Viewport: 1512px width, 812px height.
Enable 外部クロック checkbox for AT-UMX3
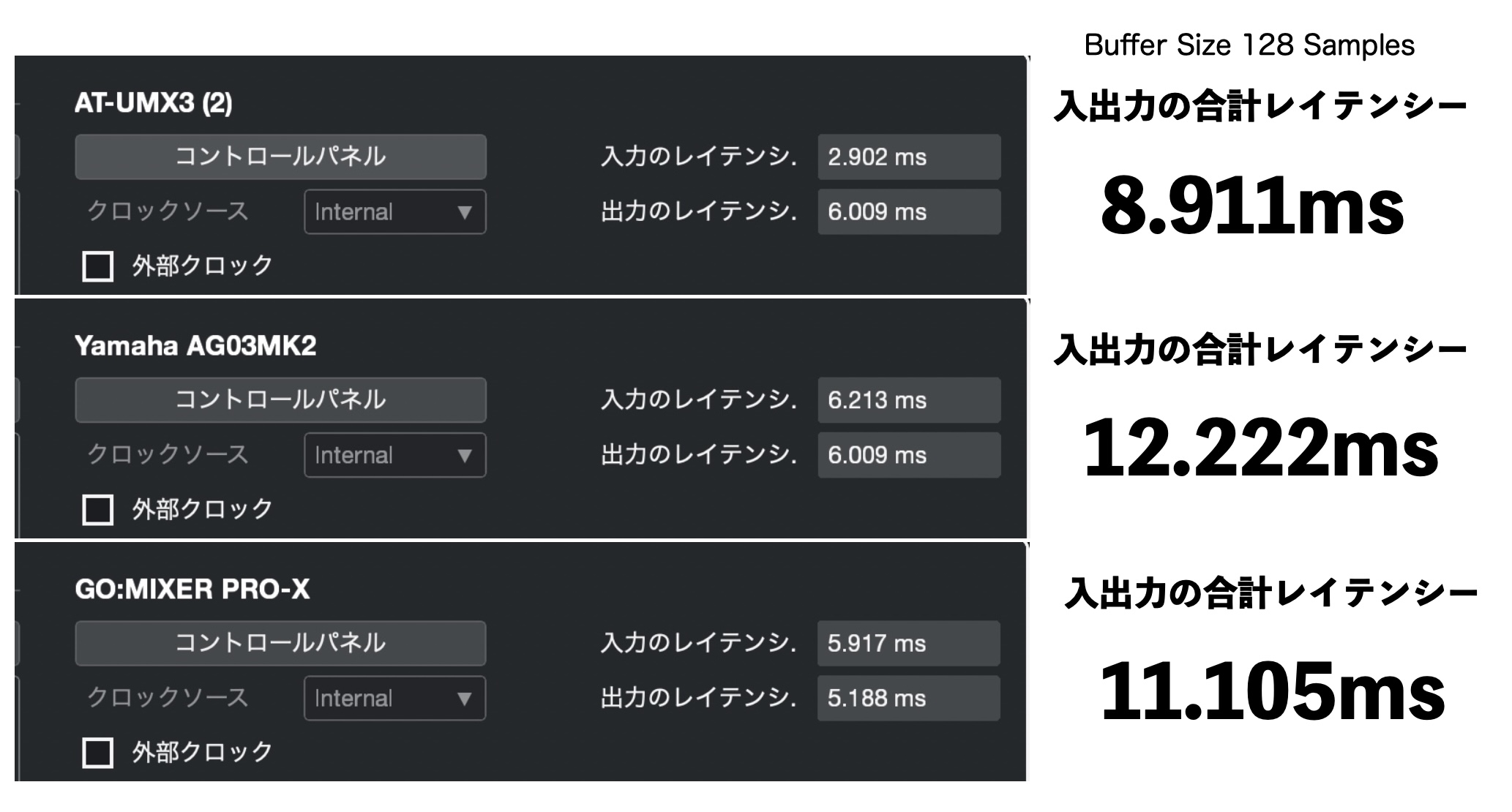coord(97,266)
